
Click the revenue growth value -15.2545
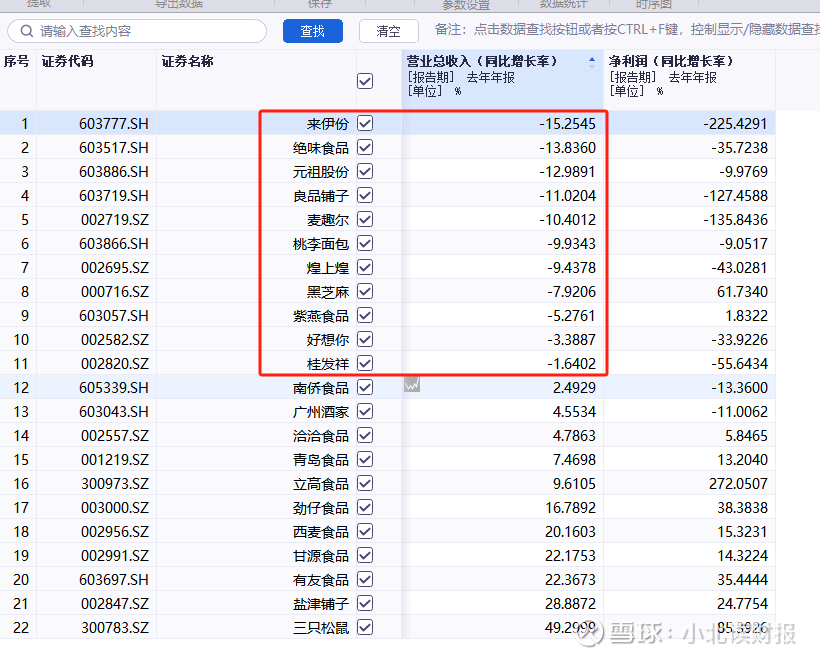point(567,124)
